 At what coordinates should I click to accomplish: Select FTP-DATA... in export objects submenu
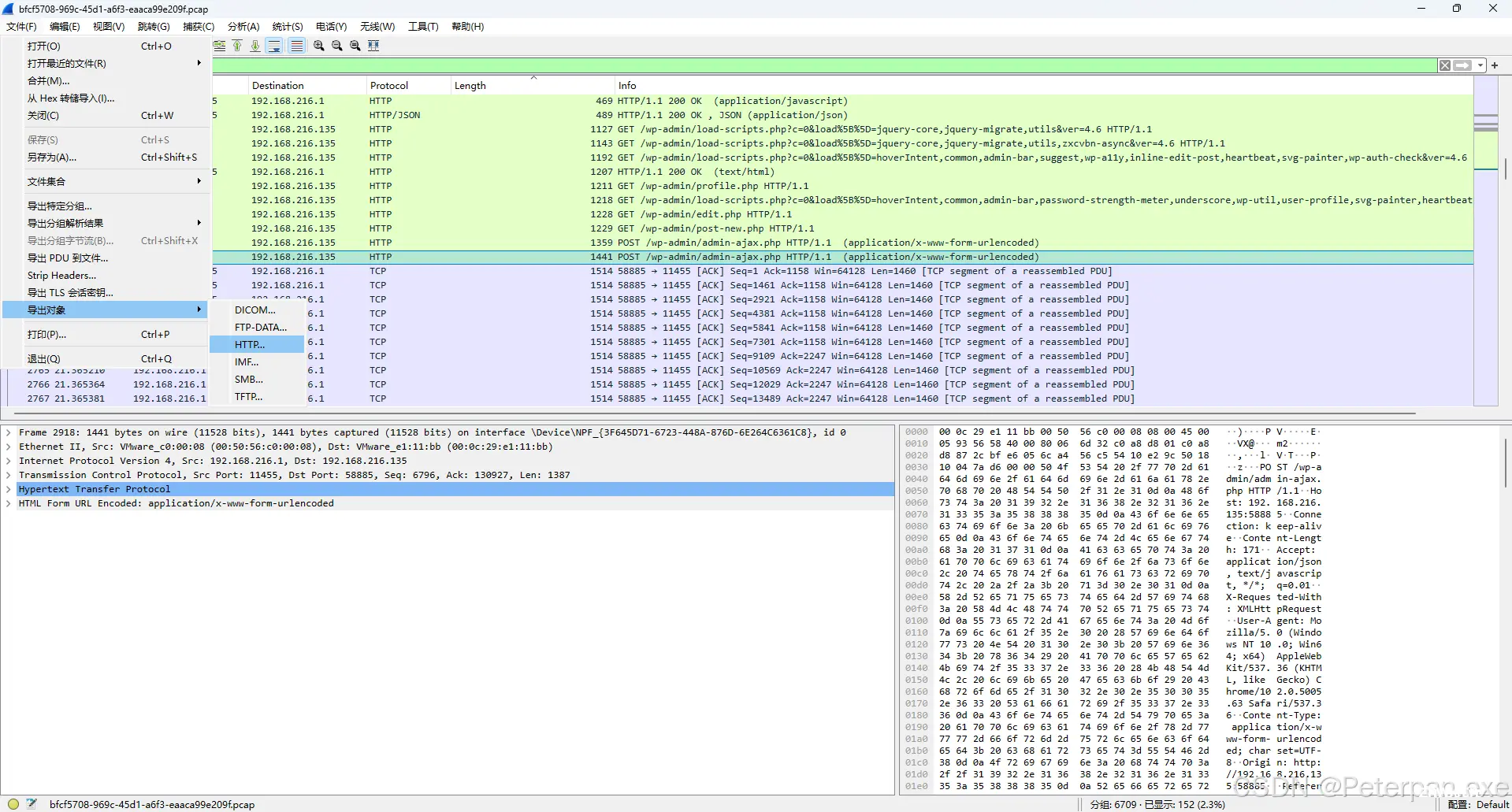tap(257, 328)
